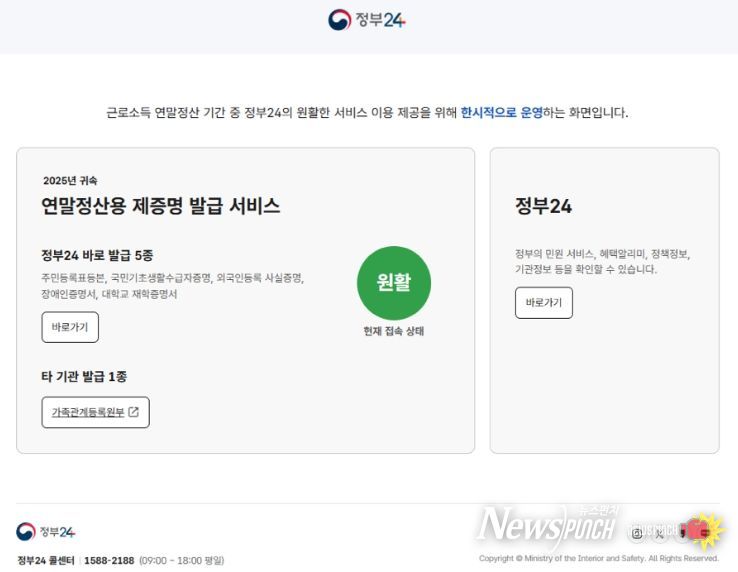Image resolution: width=738 pixels, height=572 pixels.
Task: Click the green 원활 status circle
Action: pyautogui.click(x=394, y=283)
